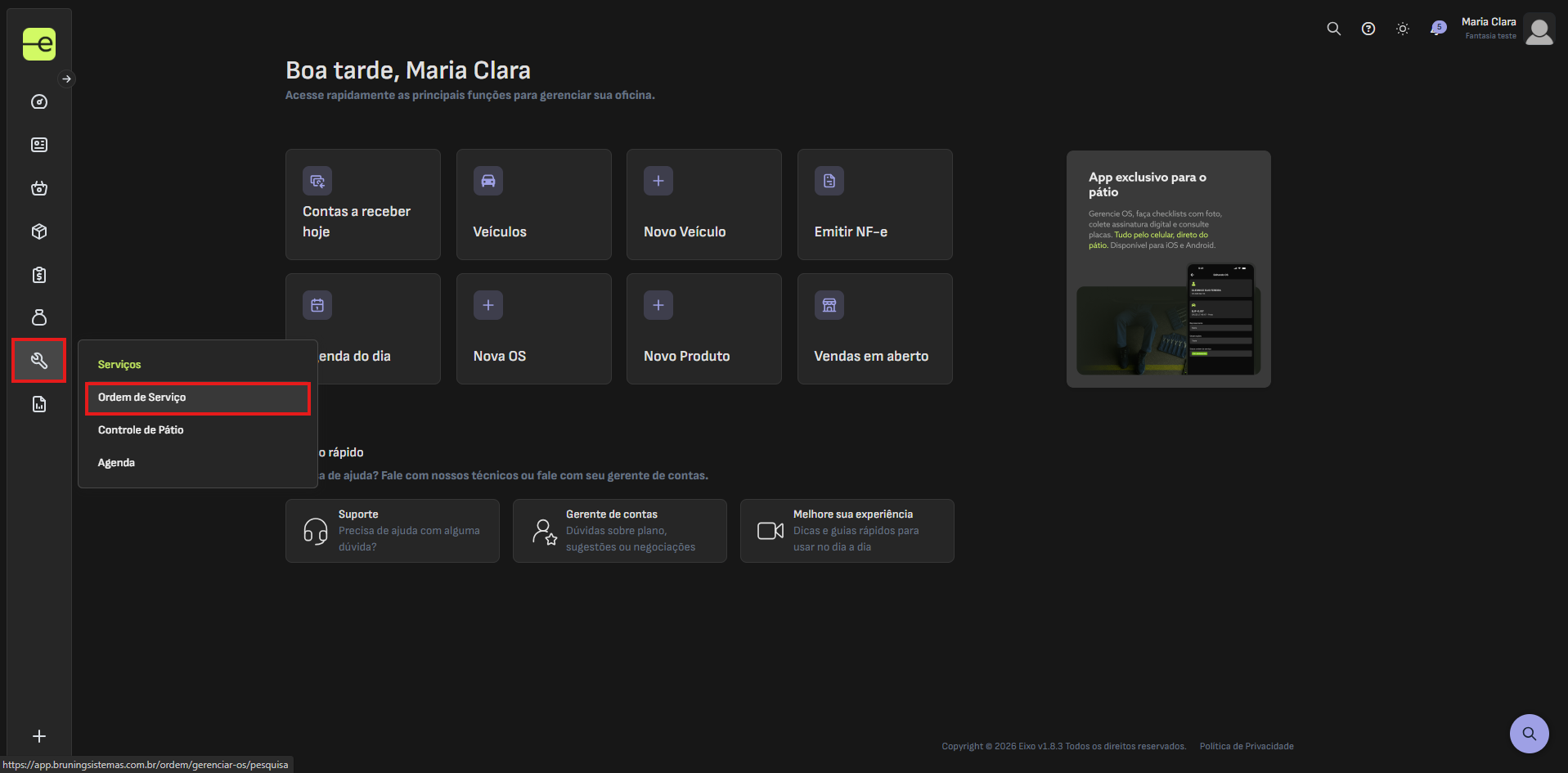
Task: Expand the sidebar with the arrow button
Action: (x=67, y=79)
